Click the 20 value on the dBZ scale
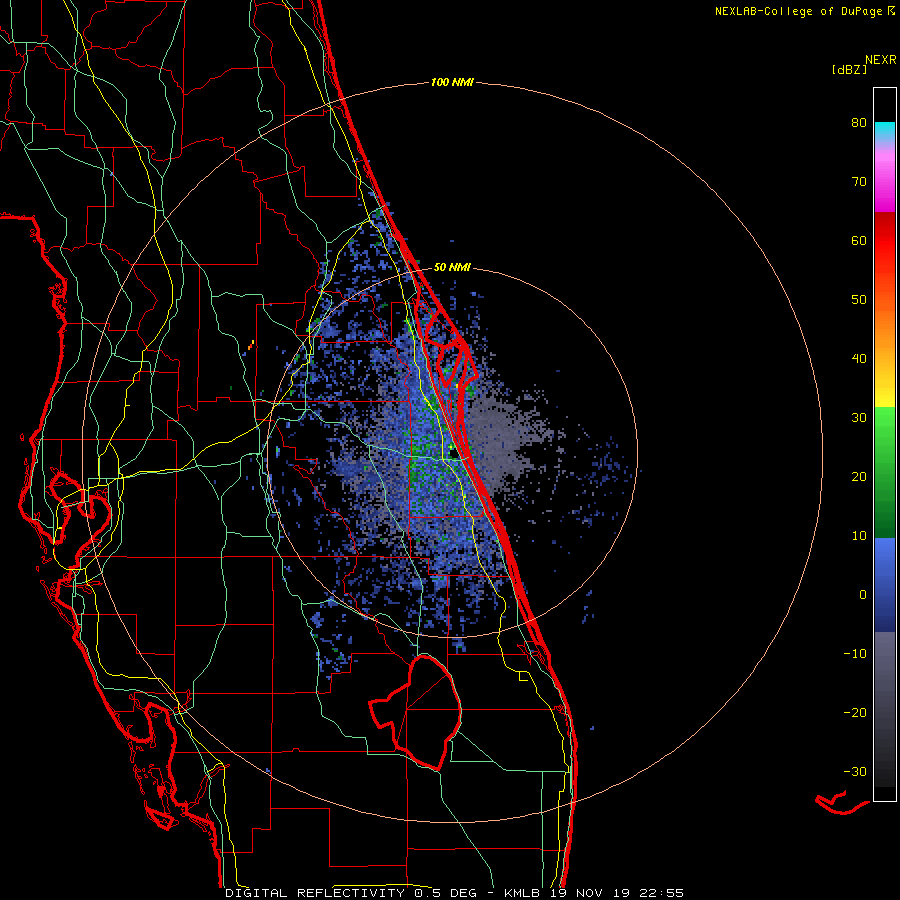 (859, 476)
